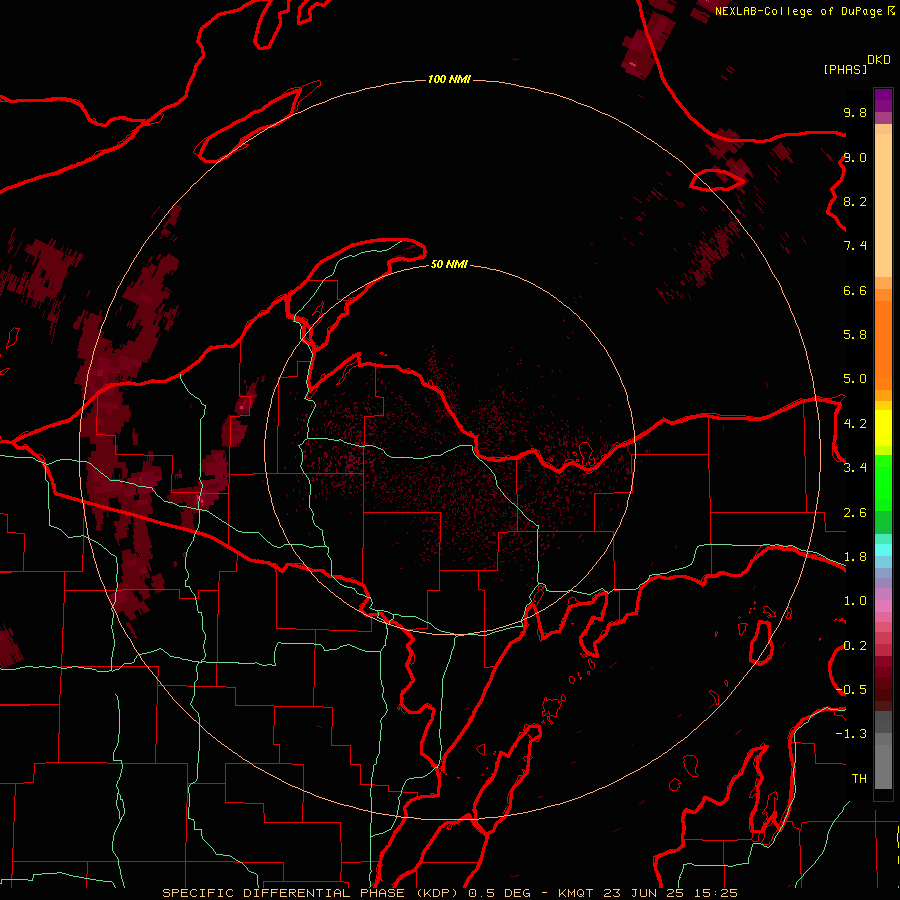Click the 3.4 value on the color scale
This screenshot has height=900, width=900.
coord(855,468)
